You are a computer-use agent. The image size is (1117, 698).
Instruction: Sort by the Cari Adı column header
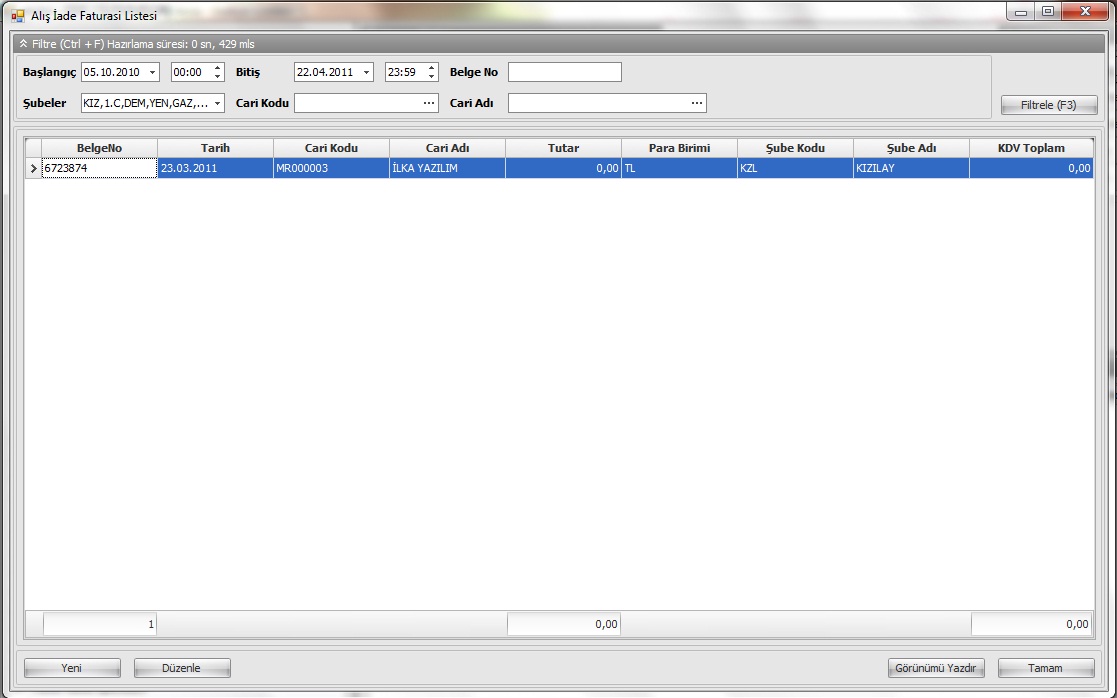pyautogui.click(x=447, y=148)
